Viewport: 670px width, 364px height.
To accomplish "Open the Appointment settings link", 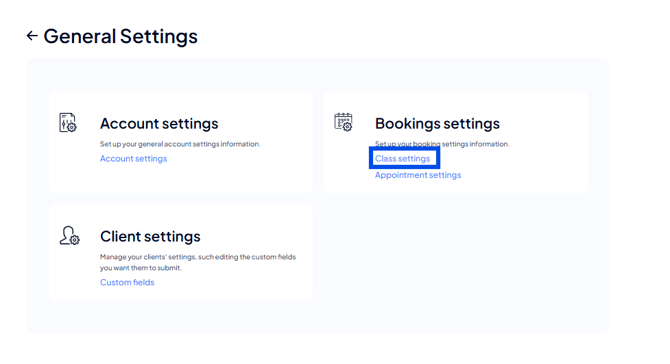I will [x=418, y=175].
